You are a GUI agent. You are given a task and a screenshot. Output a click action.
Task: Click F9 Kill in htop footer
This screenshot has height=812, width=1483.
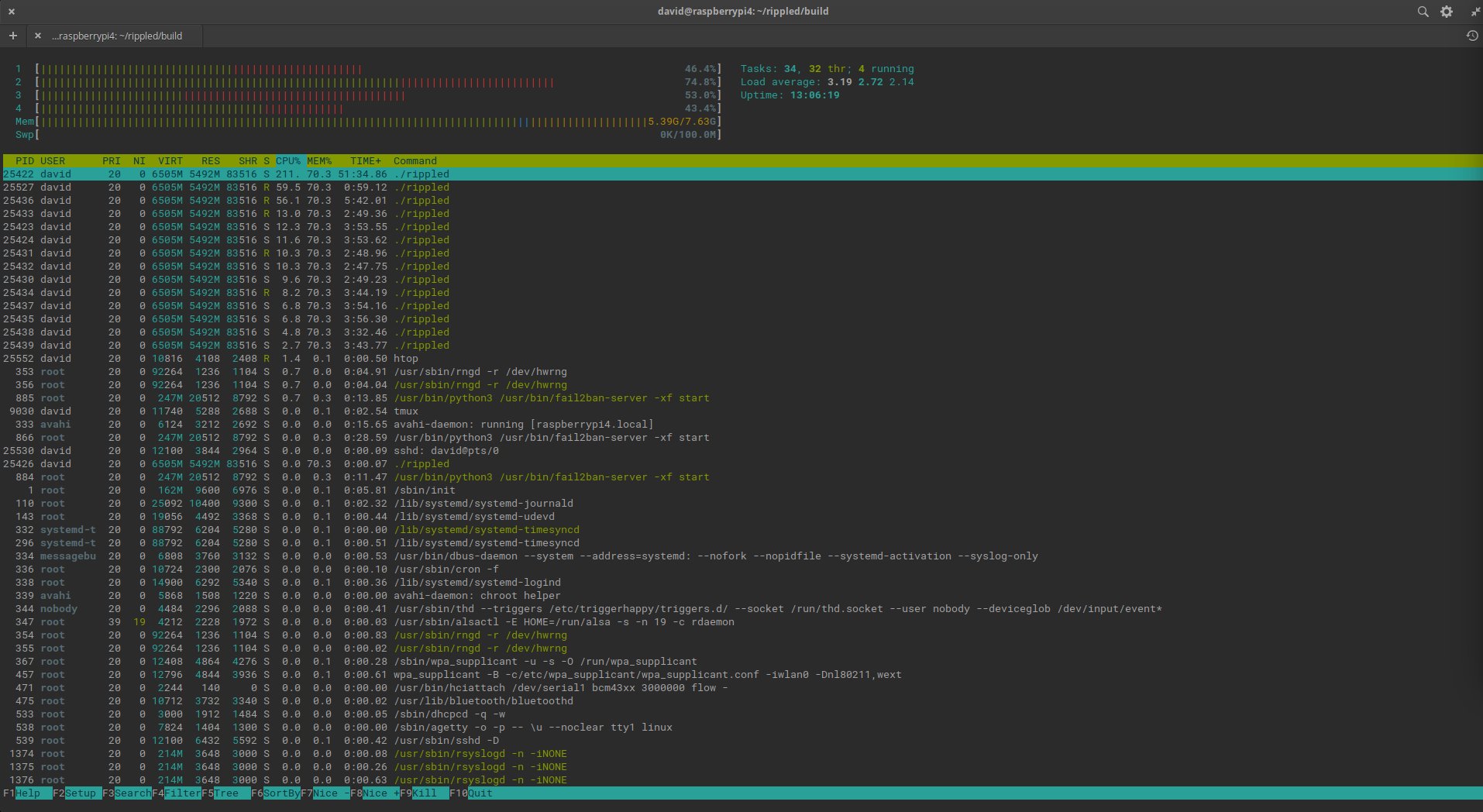[425, 793]
